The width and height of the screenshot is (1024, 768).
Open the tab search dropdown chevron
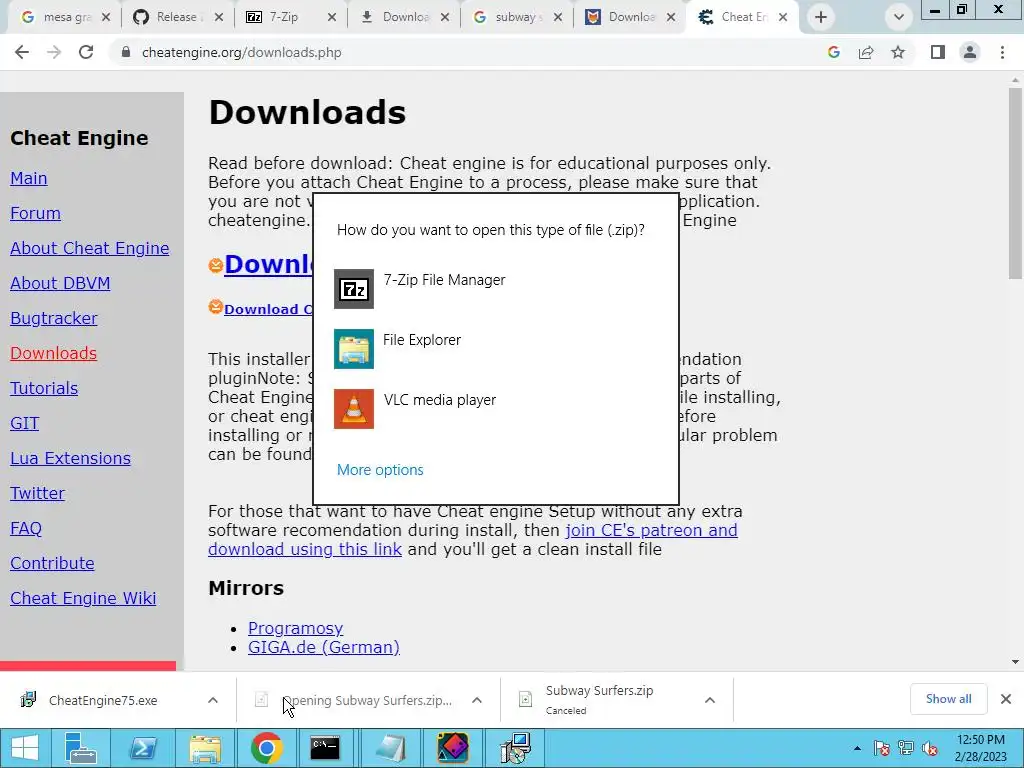pyautogui.click(x=899, y=17)
